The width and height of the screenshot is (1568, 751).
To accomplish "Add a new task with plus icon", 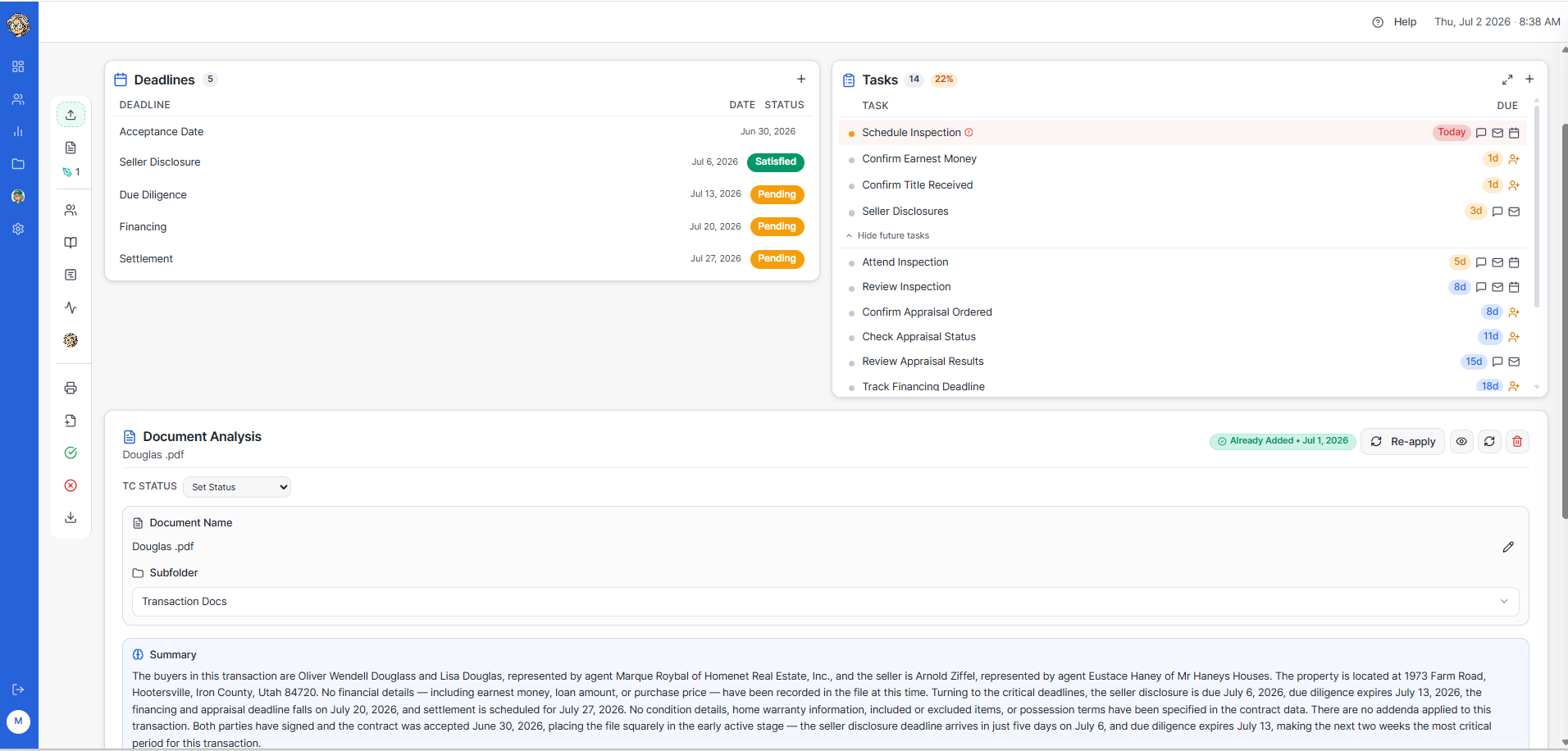I will coord(1529,80).
